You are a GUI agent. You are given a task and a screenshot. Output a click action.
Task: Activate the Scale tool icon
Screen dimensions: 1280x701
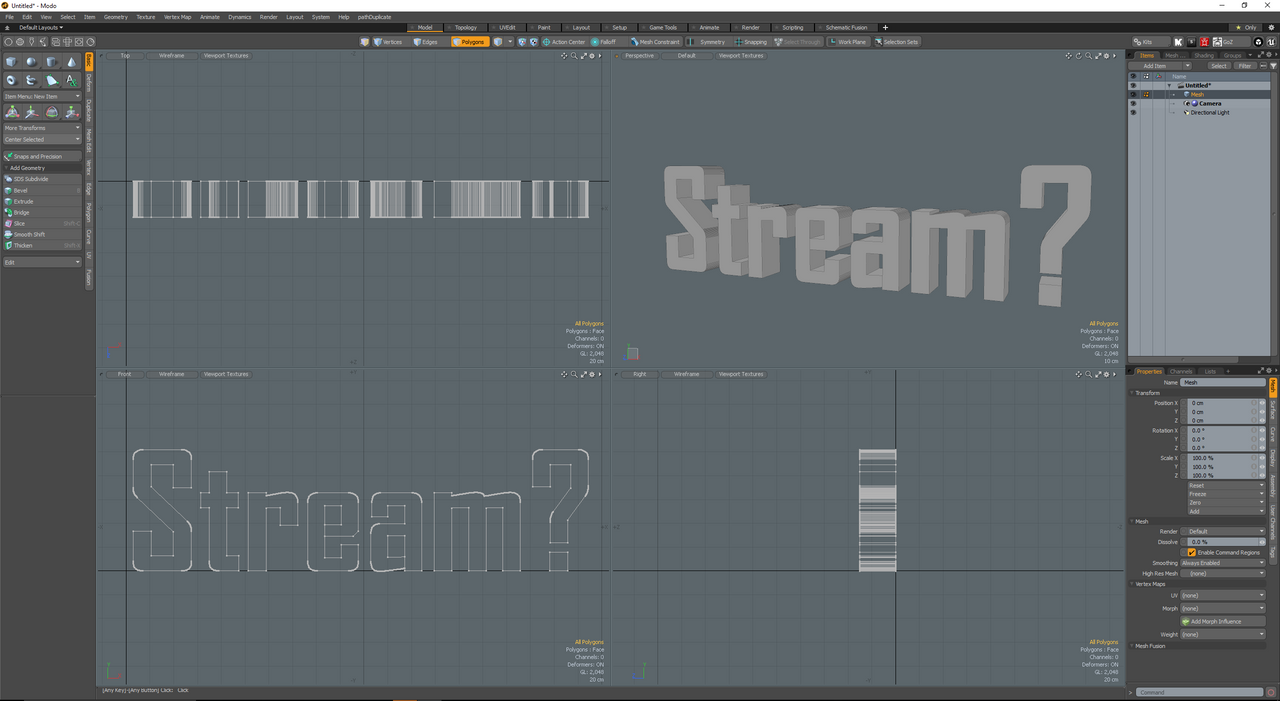click(x=71, y=112)
